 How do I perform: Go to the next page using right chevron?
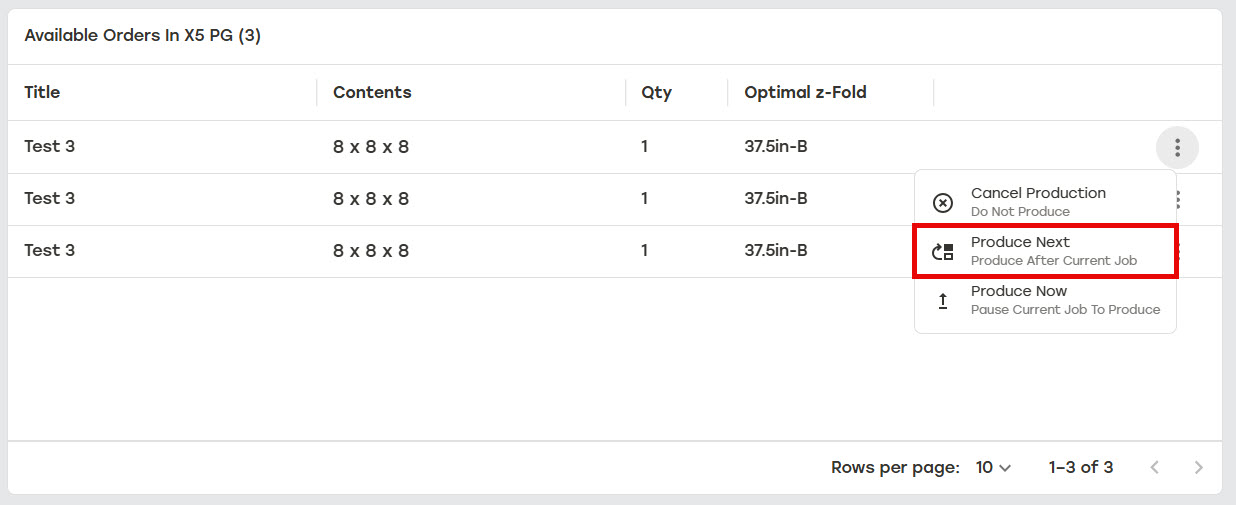click(1199, 467)
